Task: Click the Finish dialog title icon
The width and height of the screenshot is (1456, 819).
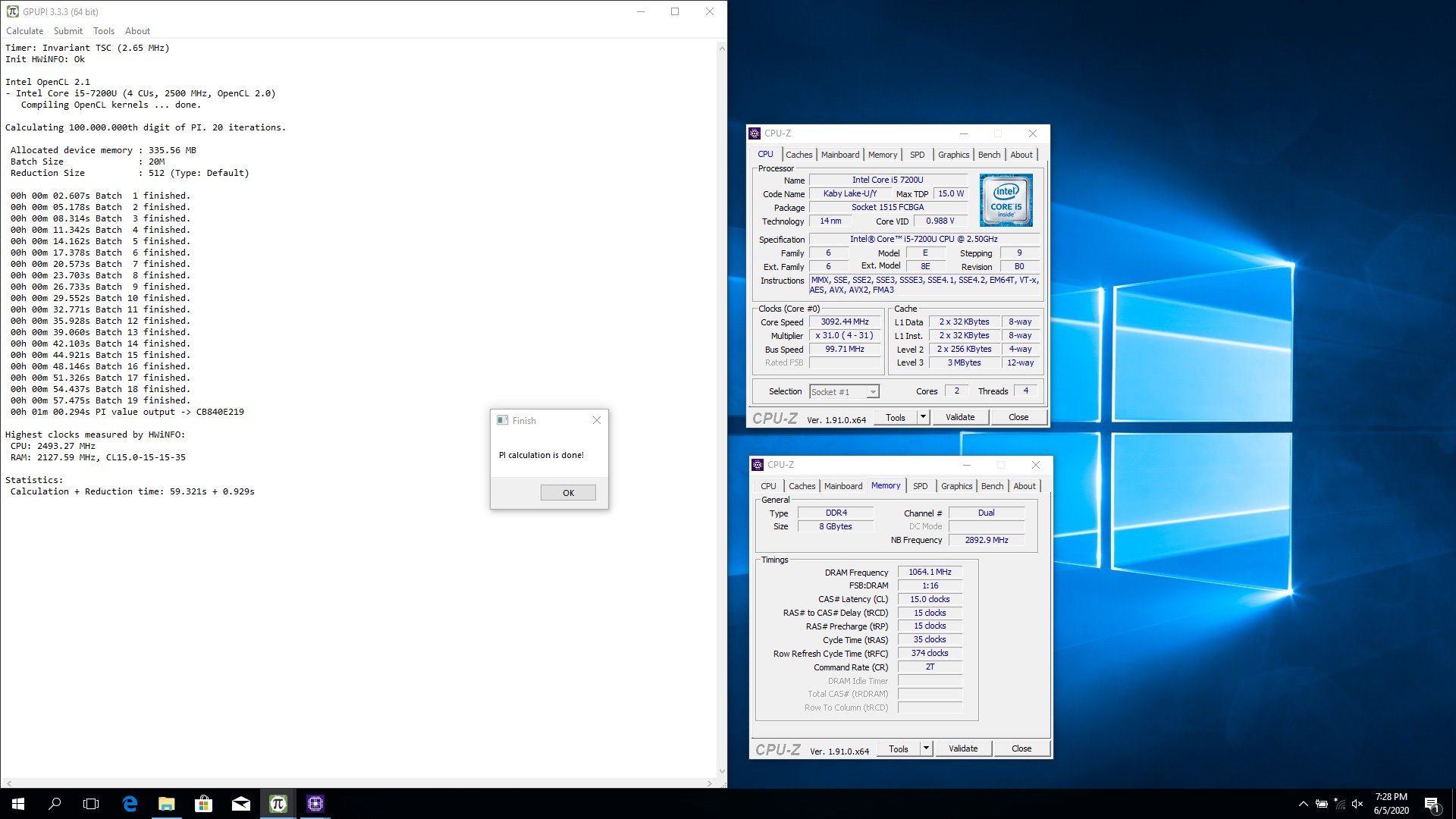Action: (502, 420)
